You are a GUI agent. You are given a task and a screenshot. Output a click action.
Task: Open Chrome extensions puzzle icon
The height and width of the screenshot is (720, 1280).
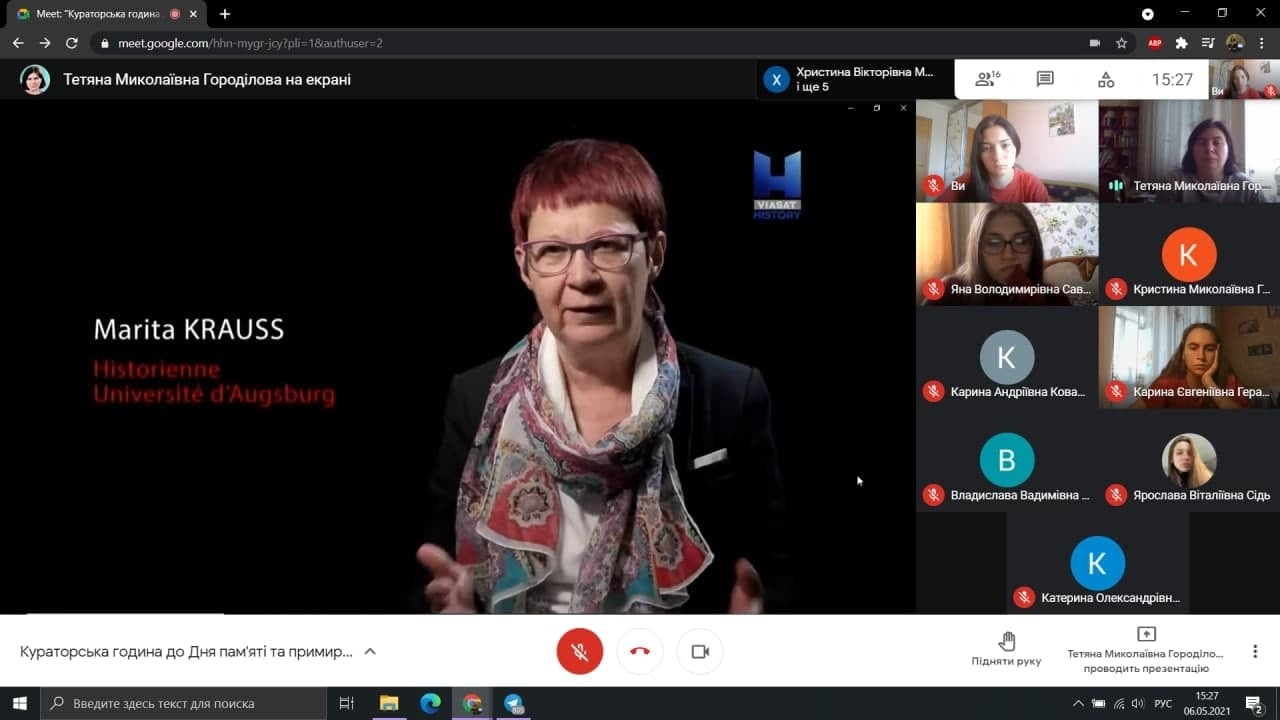pyautogui.click(x=1181, y=43)
